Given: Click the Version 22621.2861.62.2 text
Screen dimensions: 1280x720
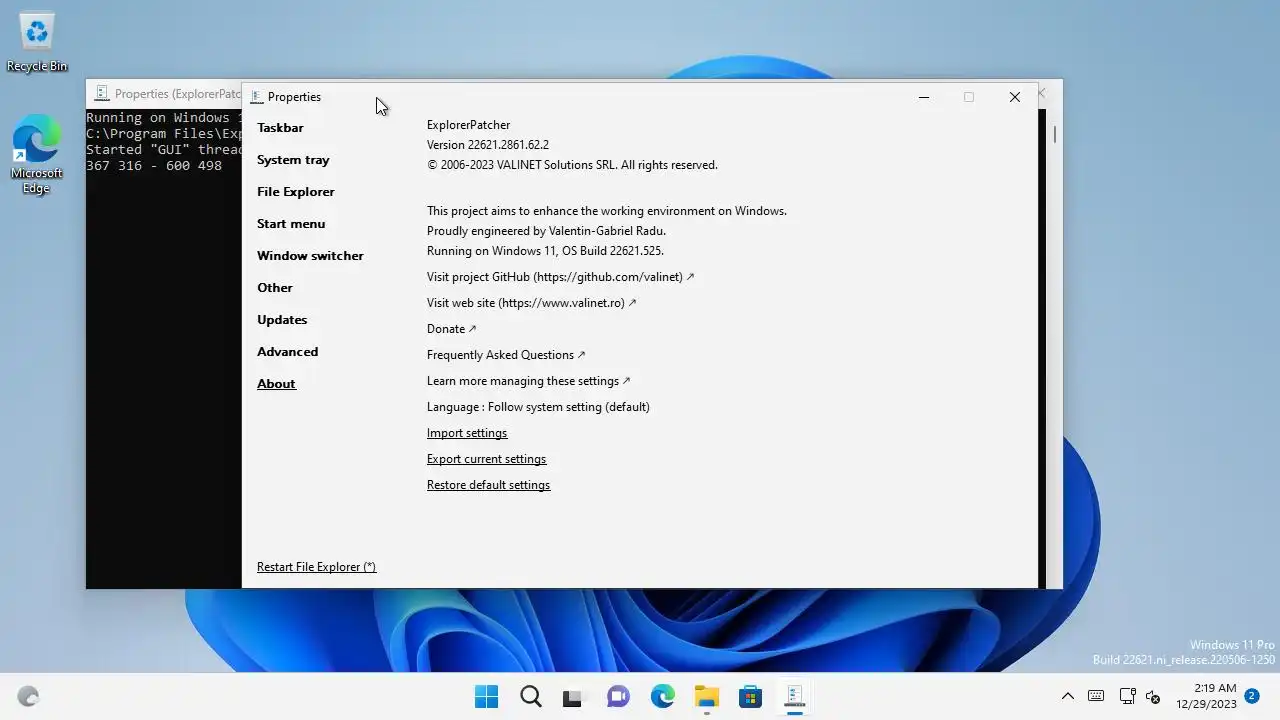Looking at the screenshot, I should 488,145.
